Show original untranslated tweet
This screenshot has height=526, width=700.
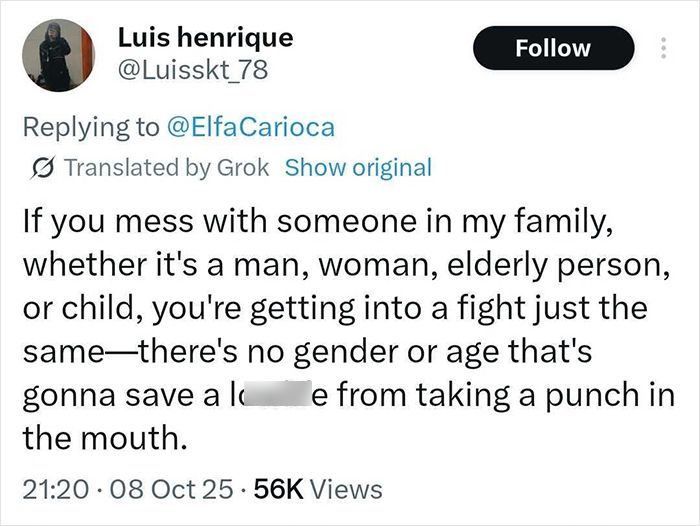tap(358, 167)
